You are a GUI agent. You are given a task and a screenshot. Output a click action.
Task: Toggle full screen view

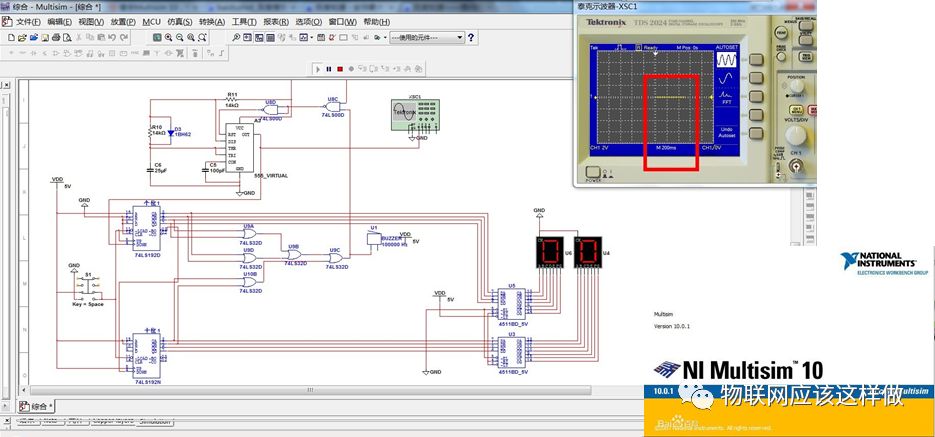(157, 37)
